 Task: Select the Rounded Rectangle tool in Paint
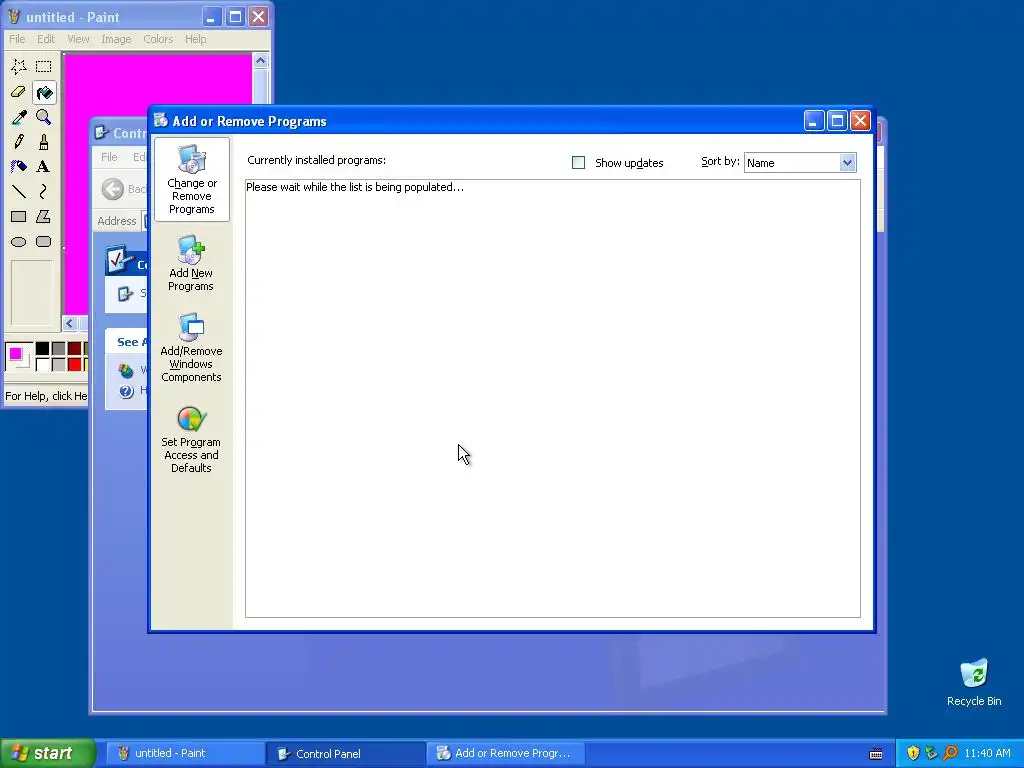click(x=44, y=242)
